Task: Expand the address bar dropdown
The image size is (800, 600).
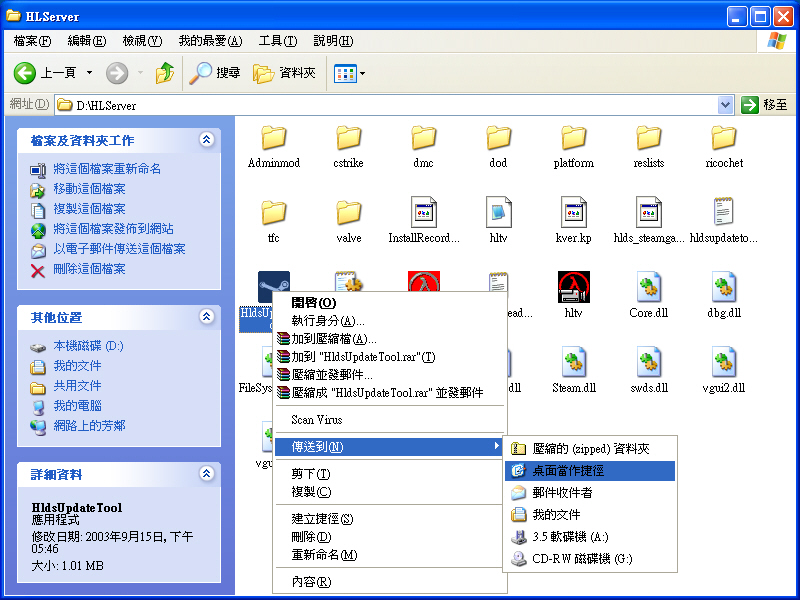Action: [726, 105]
